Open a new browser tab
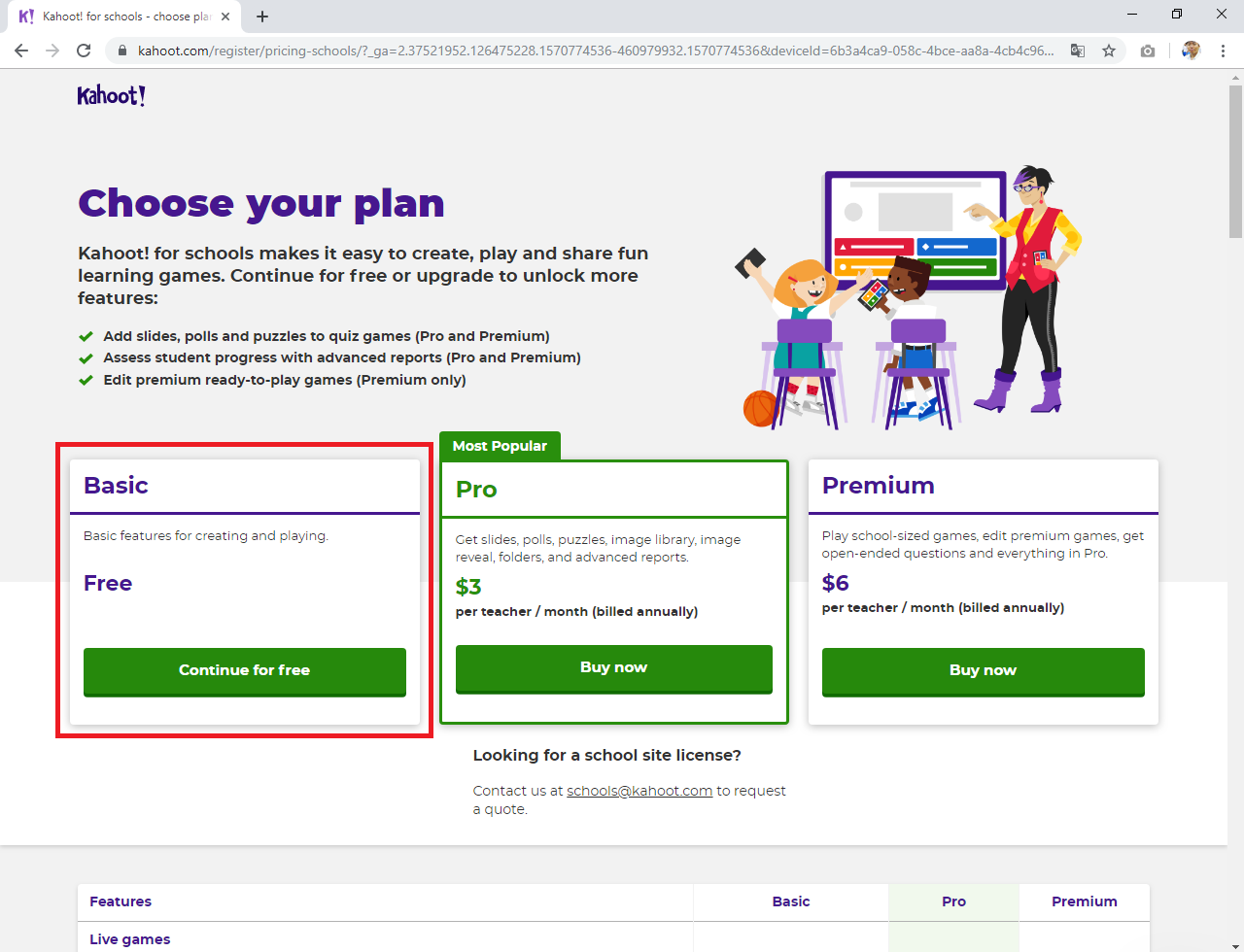This screenshot has height=952, width=1244. [262, 17]
